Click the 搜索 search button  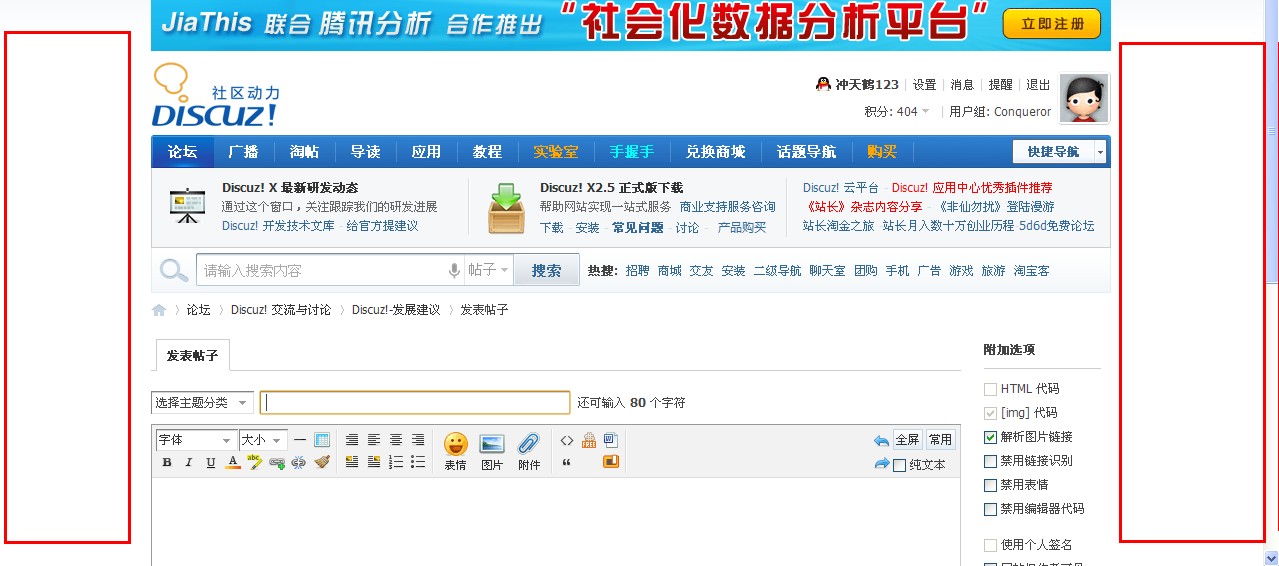pyautogui.click(x=546, y=270)
